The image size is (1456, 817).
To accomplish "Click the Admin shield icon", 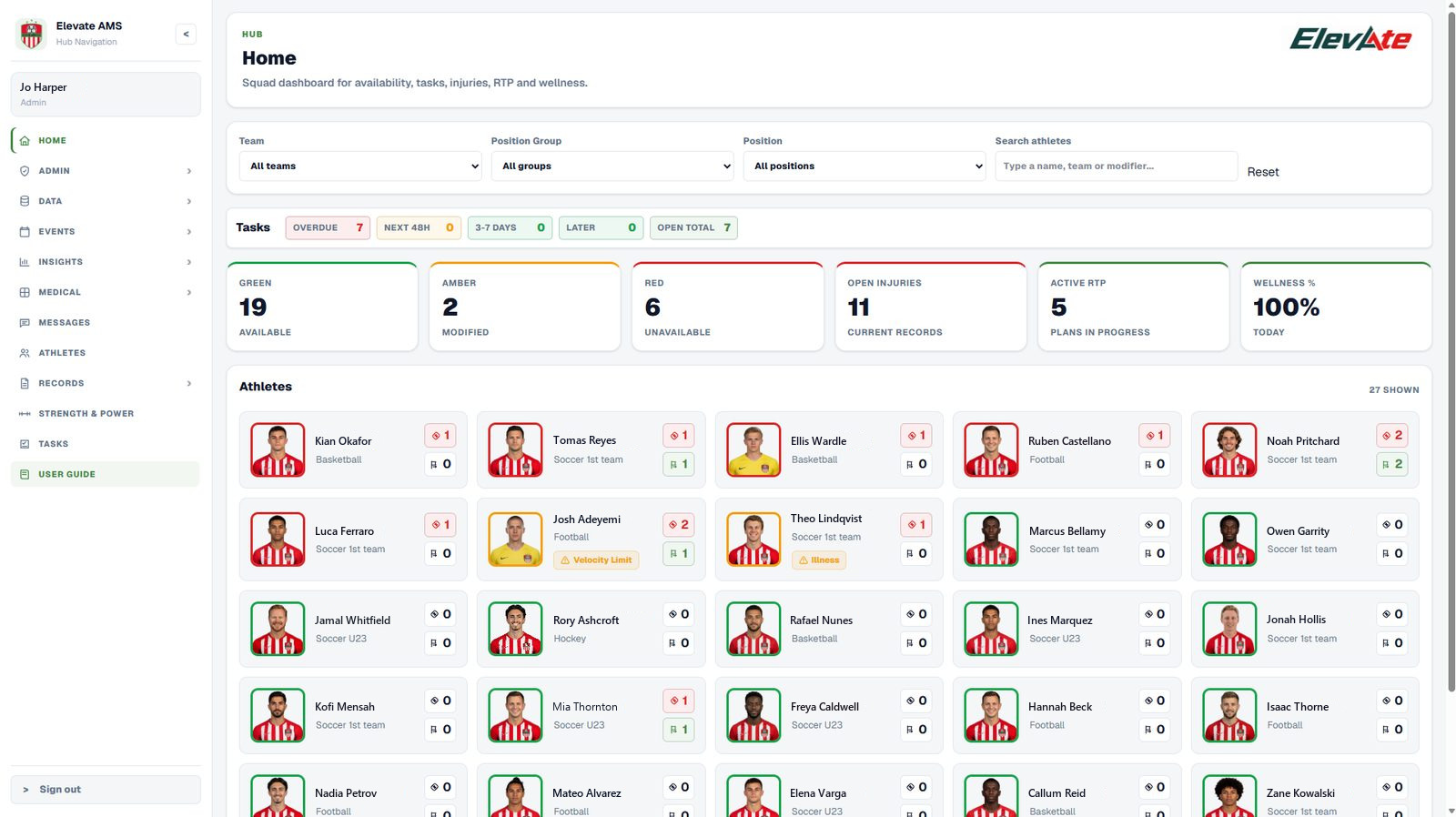I will point(25,171).
